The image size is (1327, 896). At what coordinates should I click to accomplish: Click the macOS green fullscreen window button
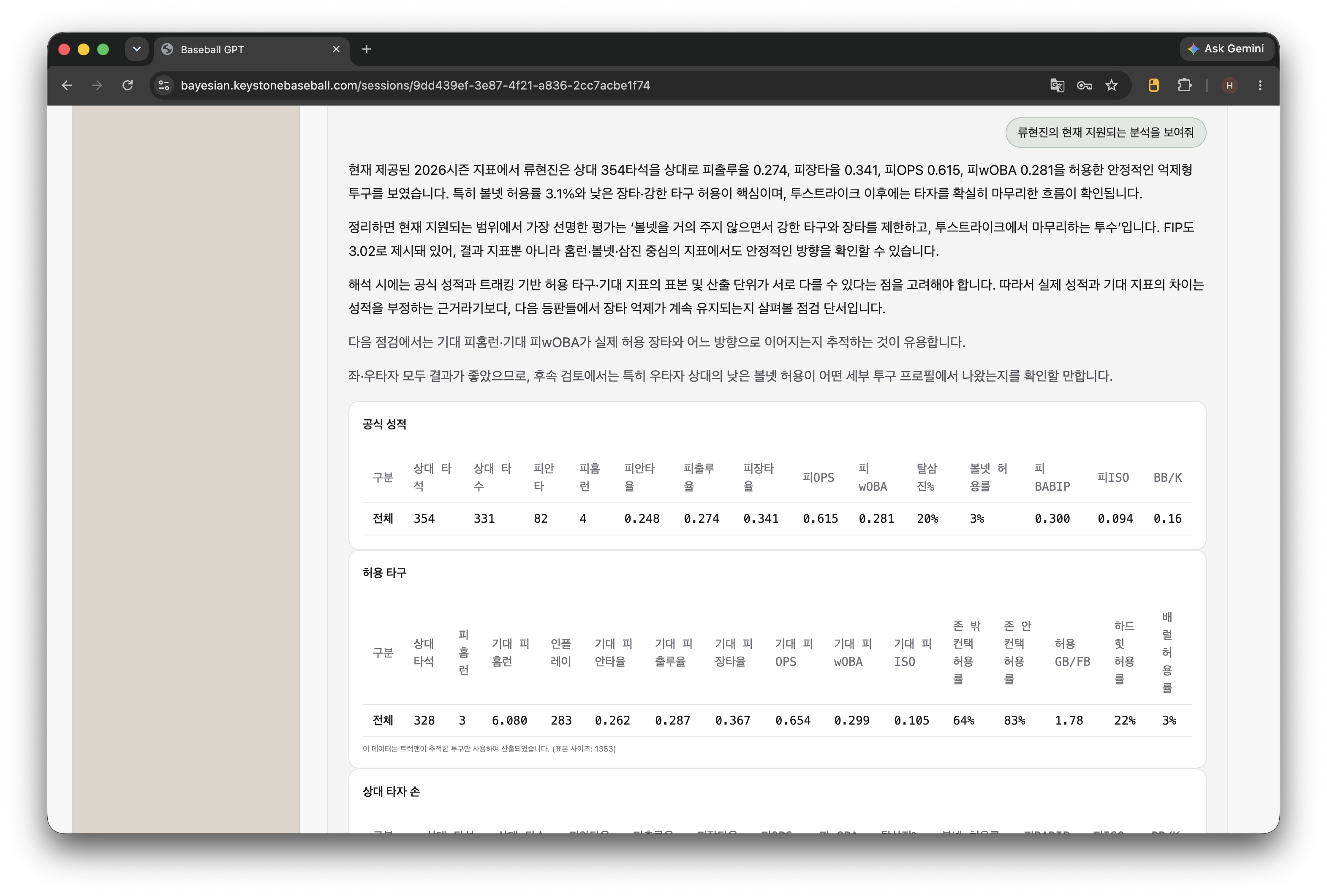[103, 49]
